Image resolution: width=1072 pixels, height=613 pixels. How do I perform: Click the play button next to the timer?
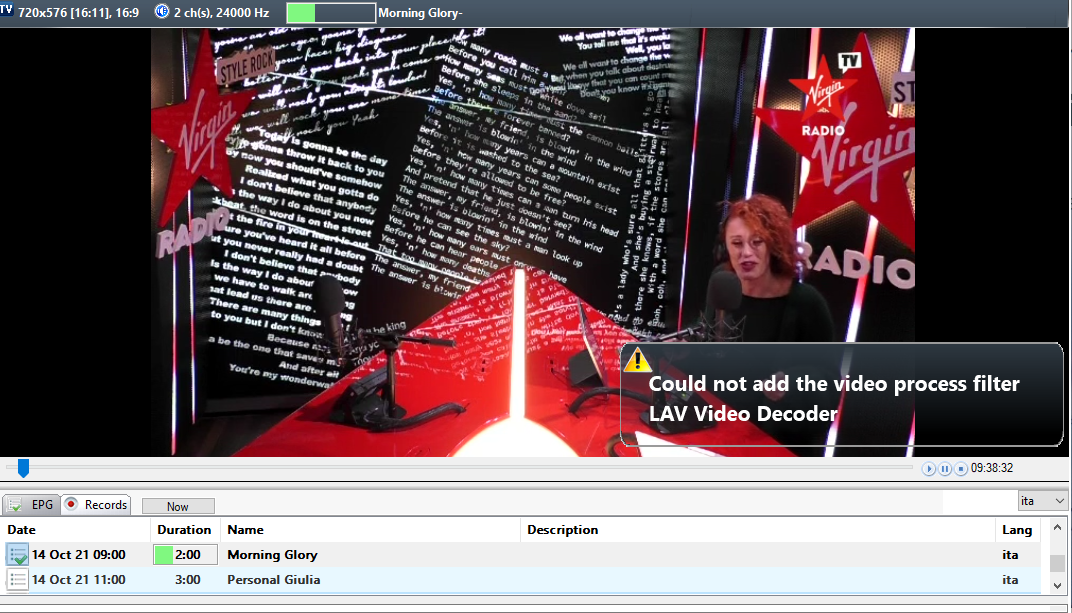(928, 469)
